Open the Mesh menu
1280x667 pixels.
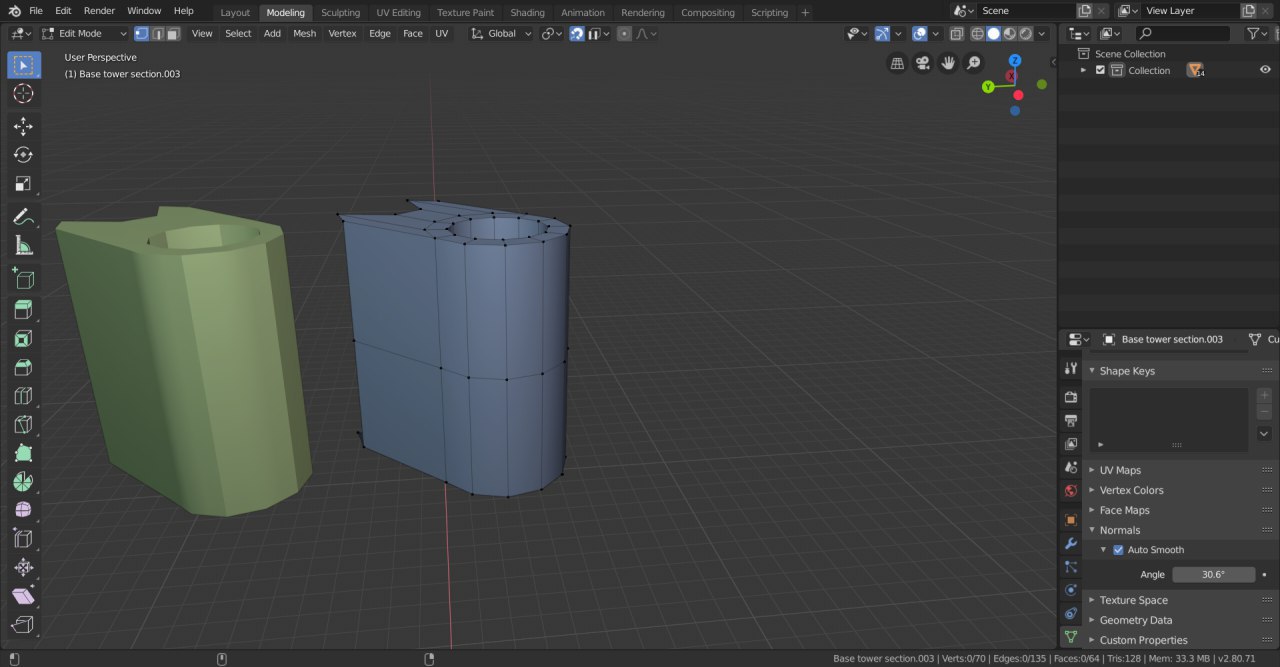tap(304, 33)
